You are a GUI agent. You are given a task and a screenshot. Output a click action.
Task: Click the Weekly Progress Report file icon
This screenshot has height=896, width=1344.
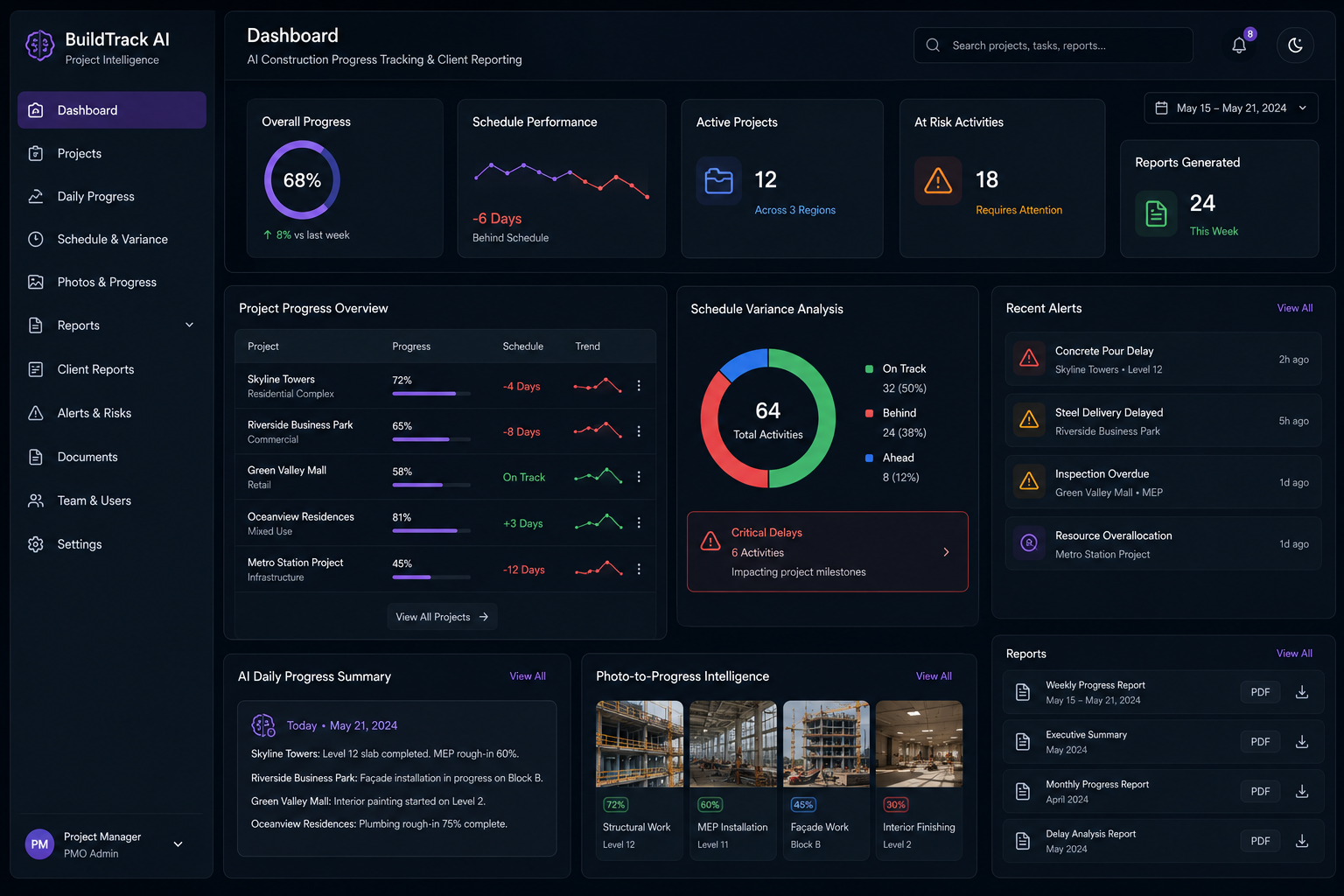(x=1023, y=692)
